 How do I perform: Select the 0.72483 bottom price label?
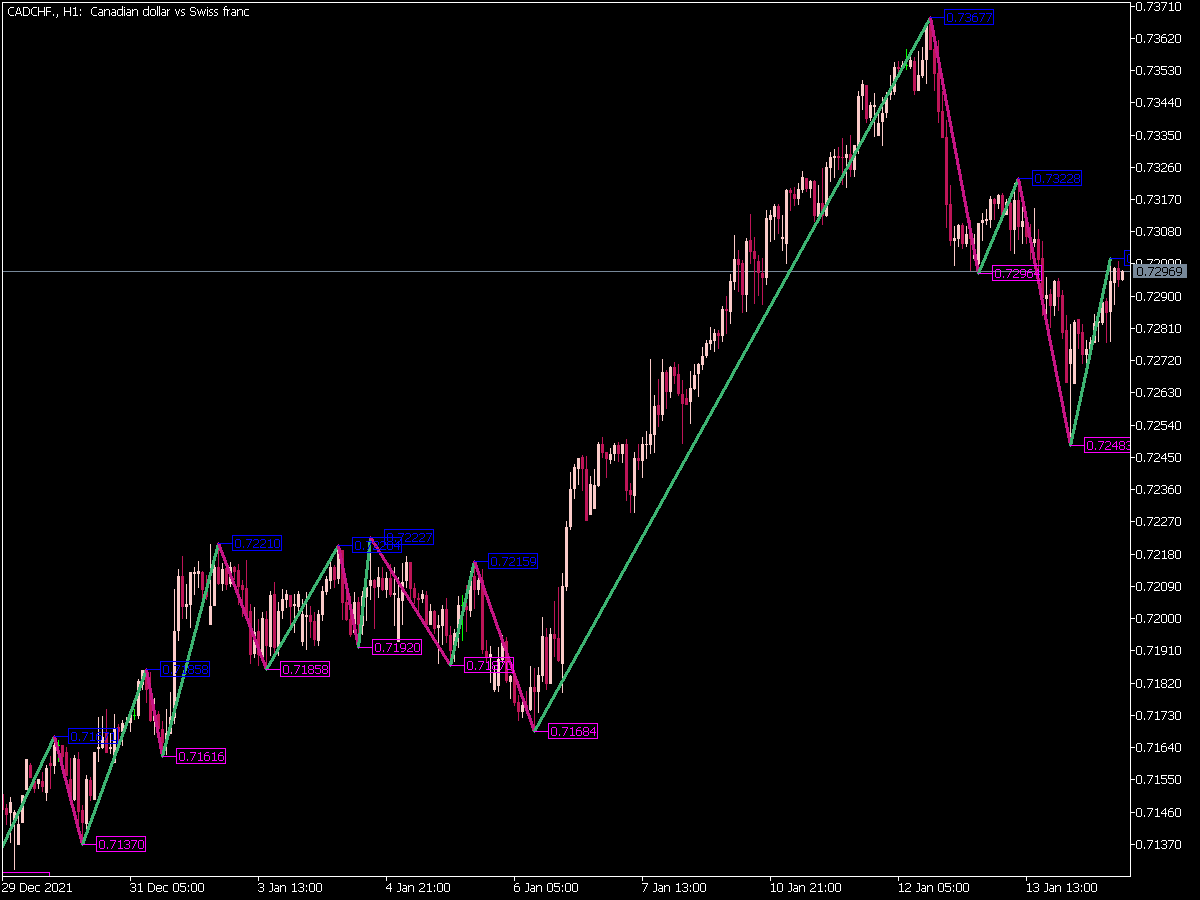1106,446
